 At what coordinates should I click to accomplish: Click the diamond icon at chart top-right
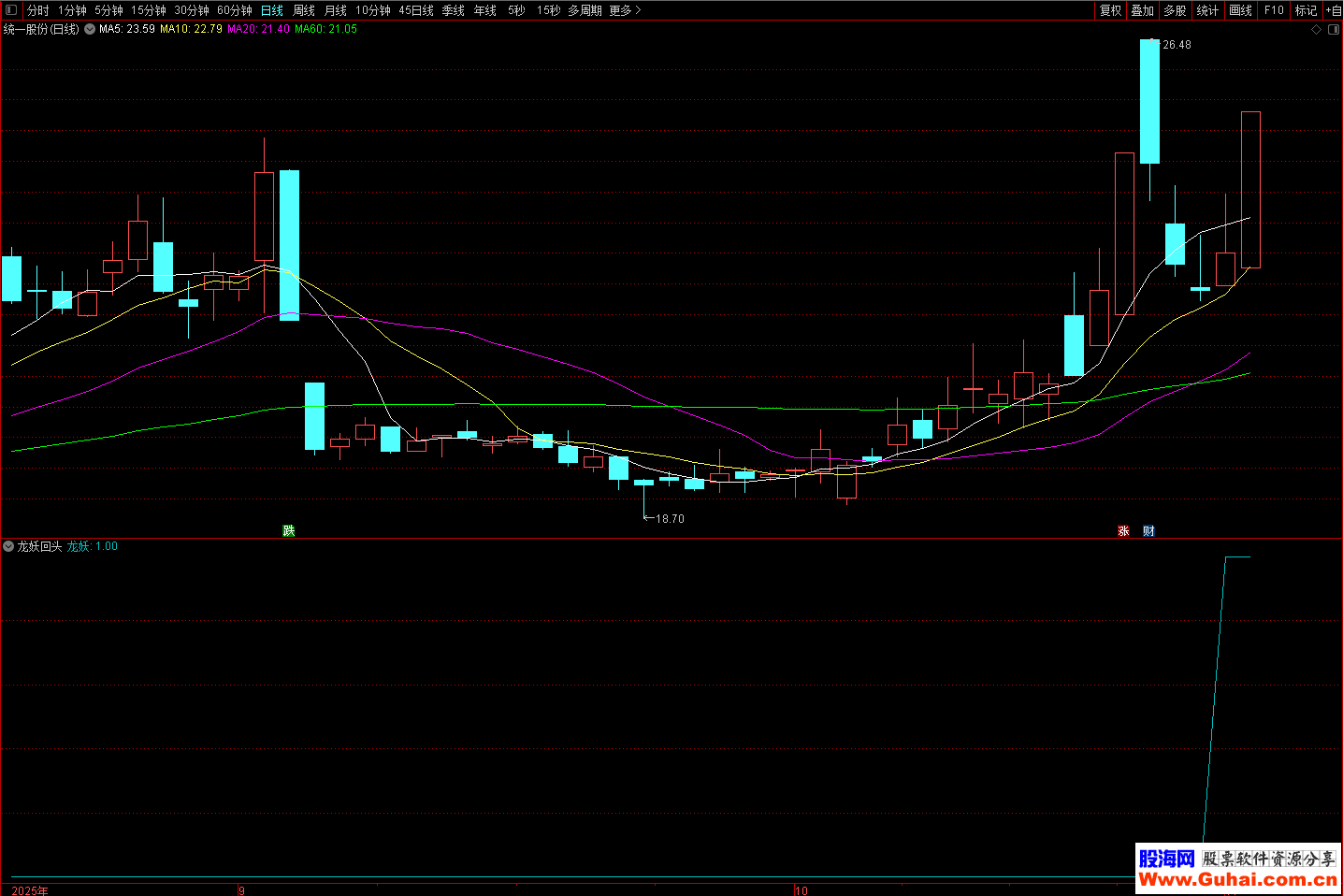pyautogui.click(x=1316, y=30)
